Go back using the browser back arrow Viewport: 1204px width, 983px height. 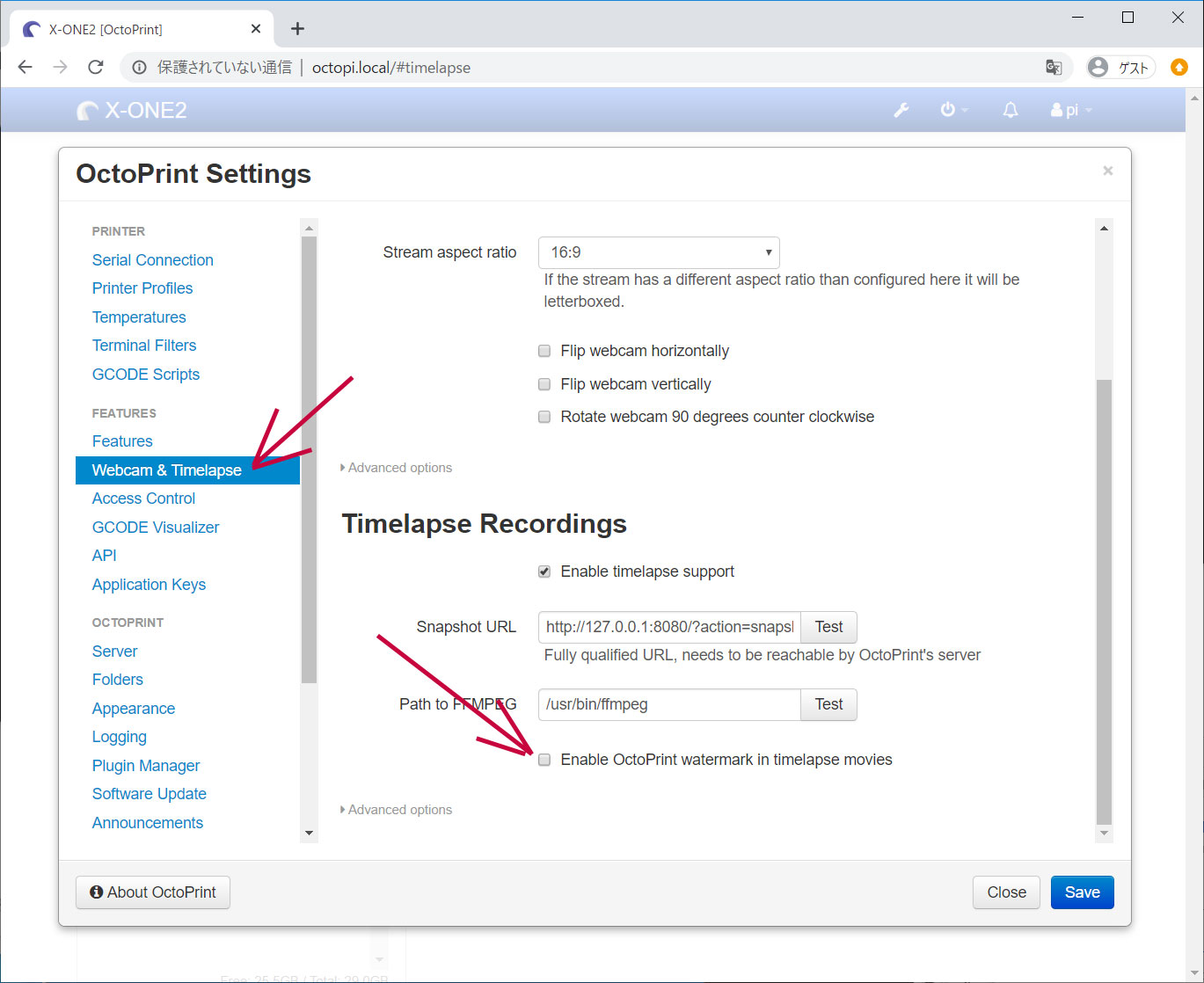[x=26, y=68]
